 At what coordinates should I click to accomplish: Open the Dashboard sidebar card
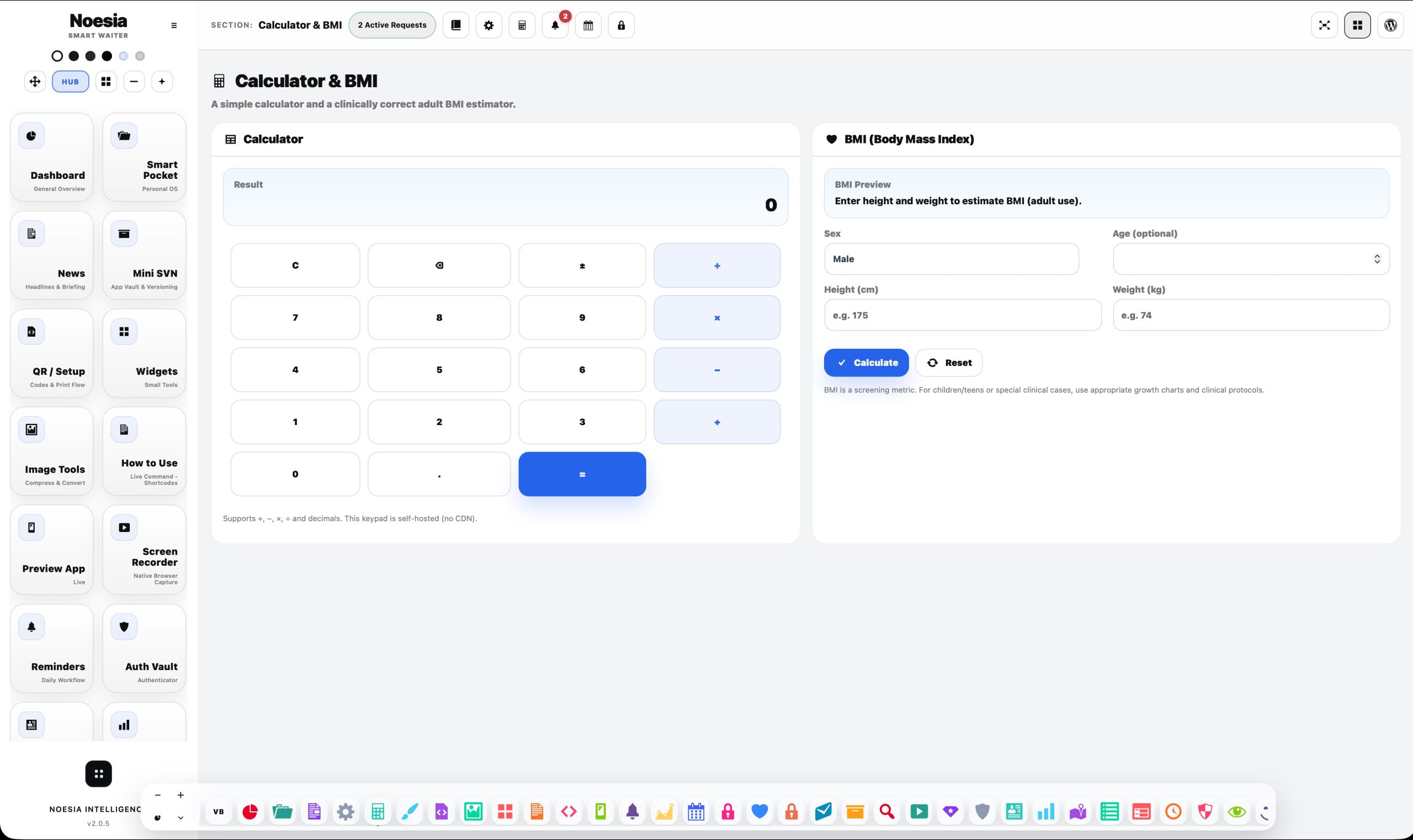[51, 157]
